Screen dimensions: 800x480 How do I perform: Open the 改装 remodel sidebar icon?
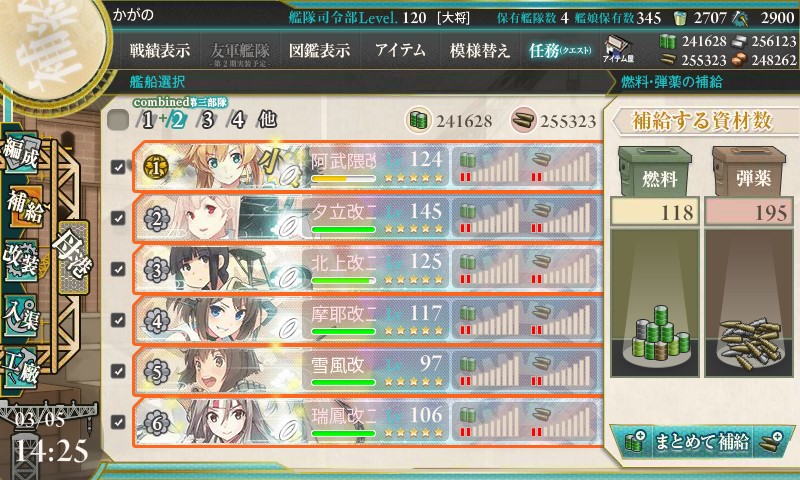click(x=20, y=261)
